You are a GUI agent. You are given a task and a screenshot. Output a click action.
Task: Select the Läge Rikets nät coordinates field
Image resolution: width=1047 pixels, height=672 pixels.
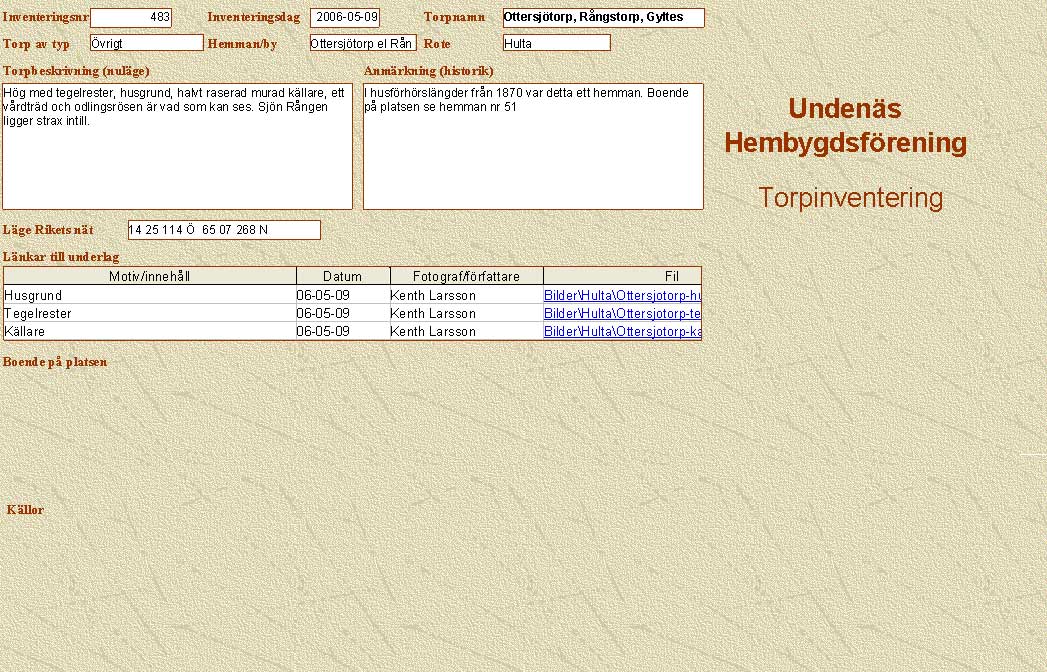[x=224, y=230]
